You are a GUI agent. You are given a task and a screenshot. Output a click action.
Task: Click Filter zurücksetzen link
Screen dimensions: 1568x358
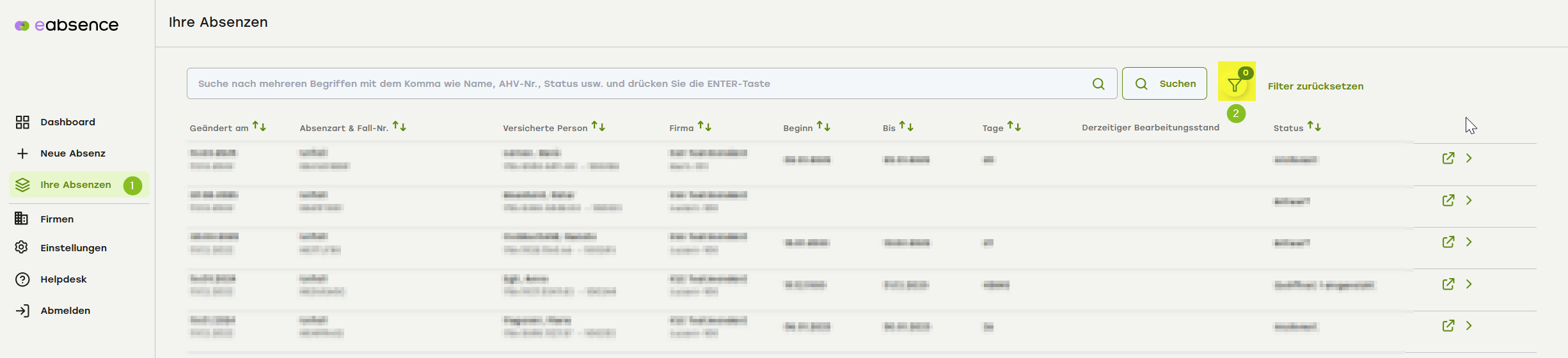pyautogui.click(x=1315, y=86)
